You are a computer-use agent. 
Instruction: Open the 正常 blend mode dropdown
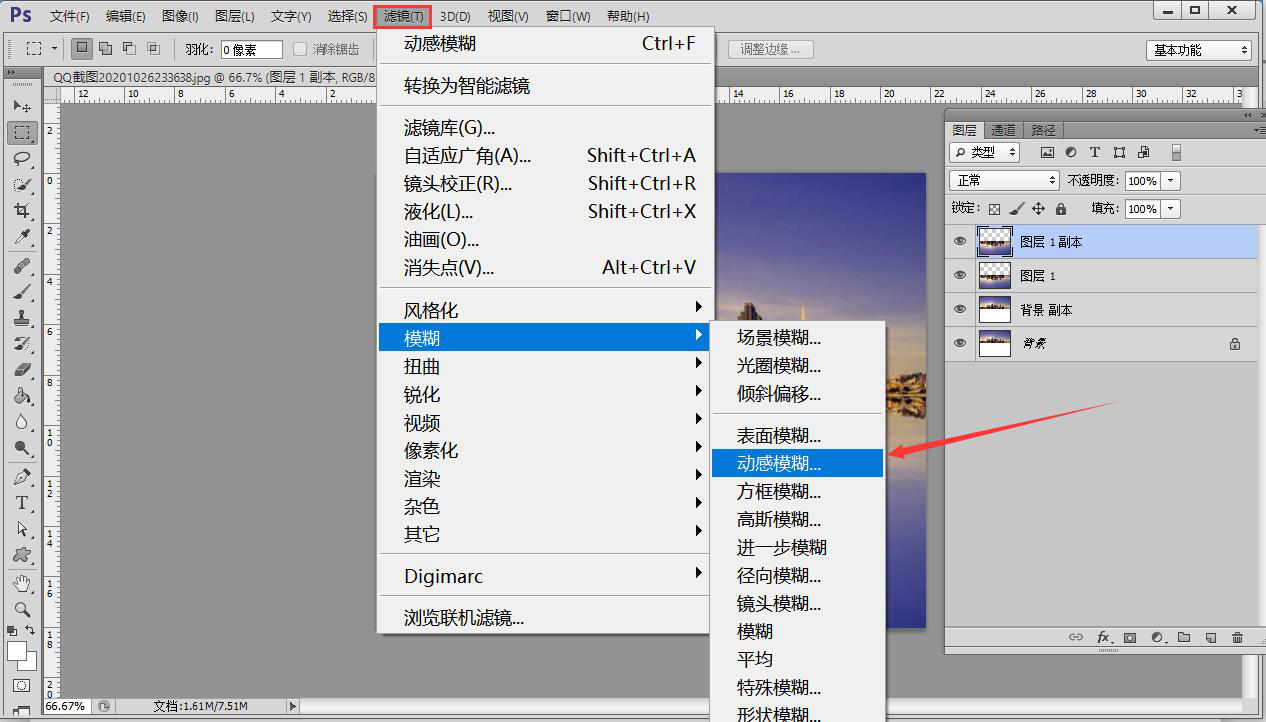pos(1004,181)
